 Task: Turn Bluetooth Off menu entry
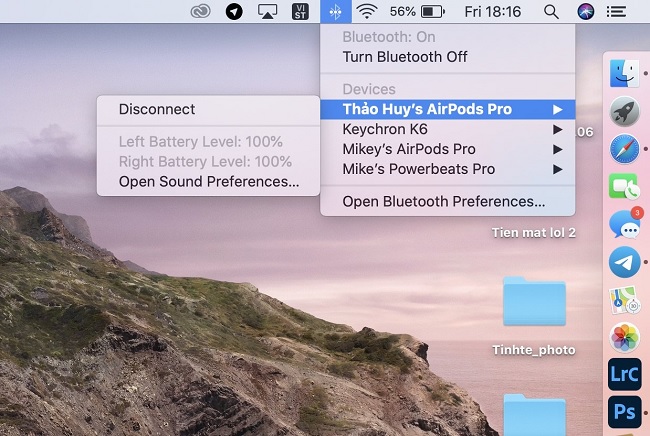click(447, 57)
